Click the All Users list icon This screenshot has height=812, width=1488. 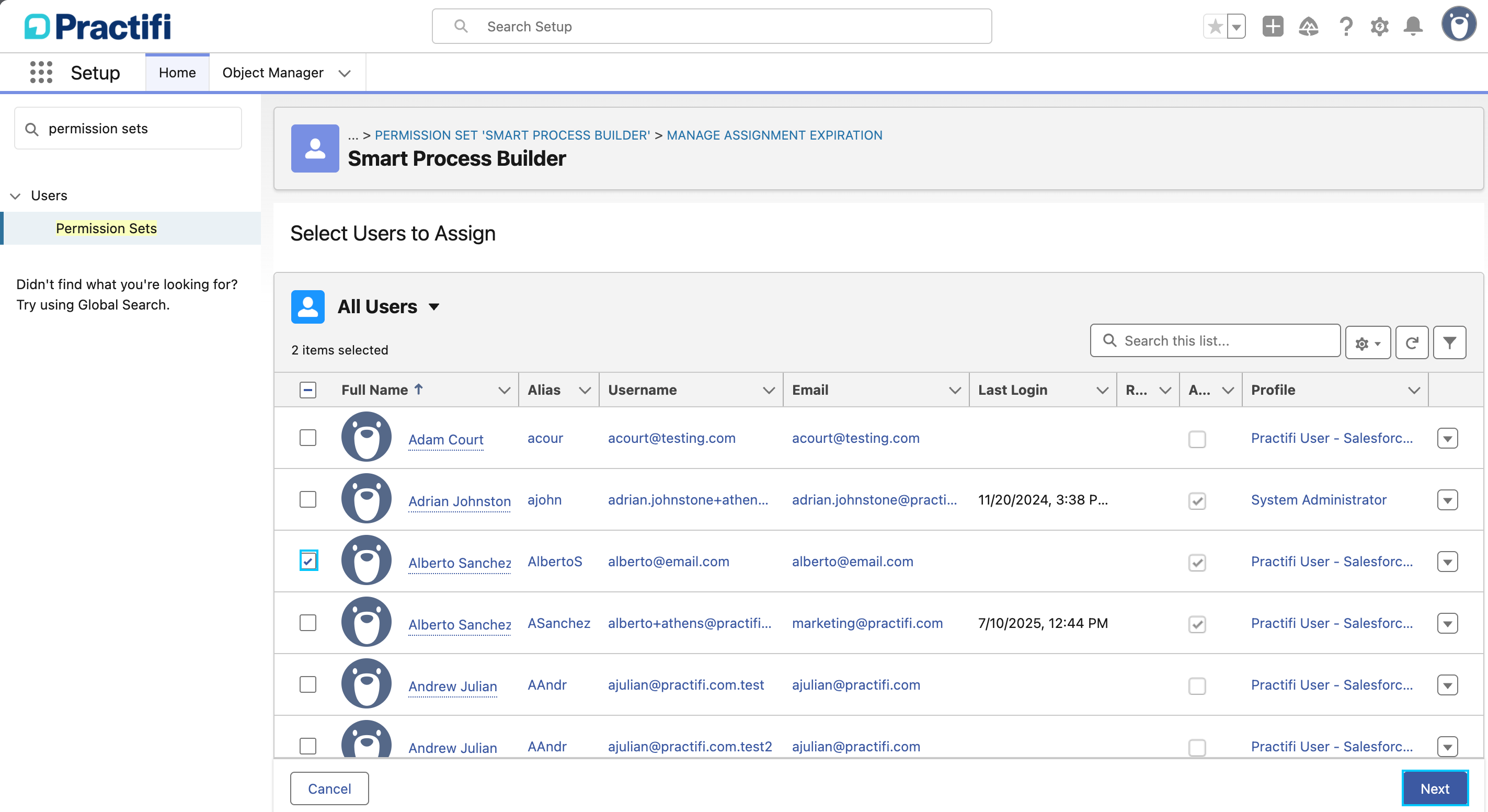pos(308,307)
